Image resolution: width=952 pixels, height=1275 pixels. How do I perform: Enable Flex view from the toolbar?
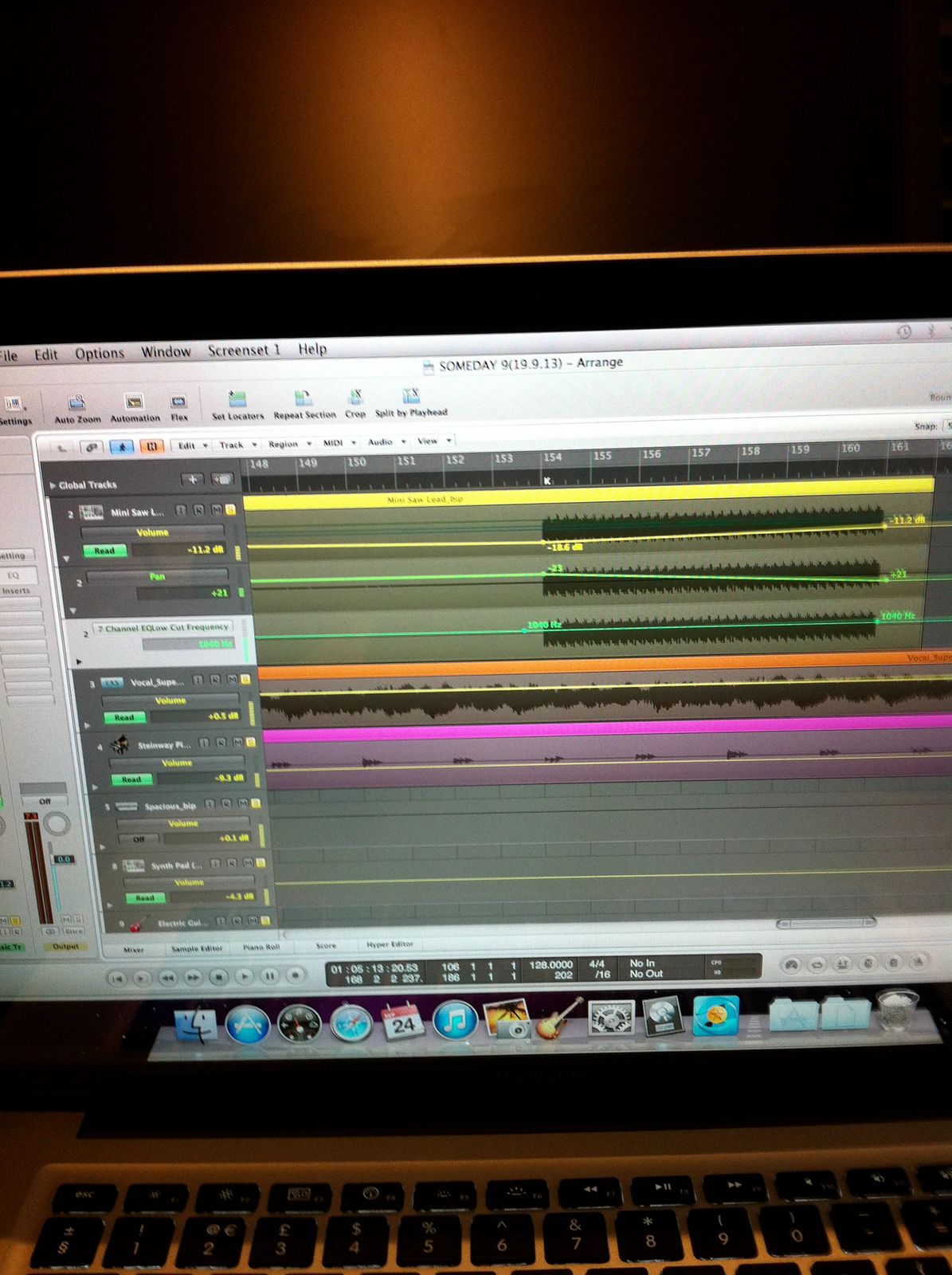pos(179,402)
